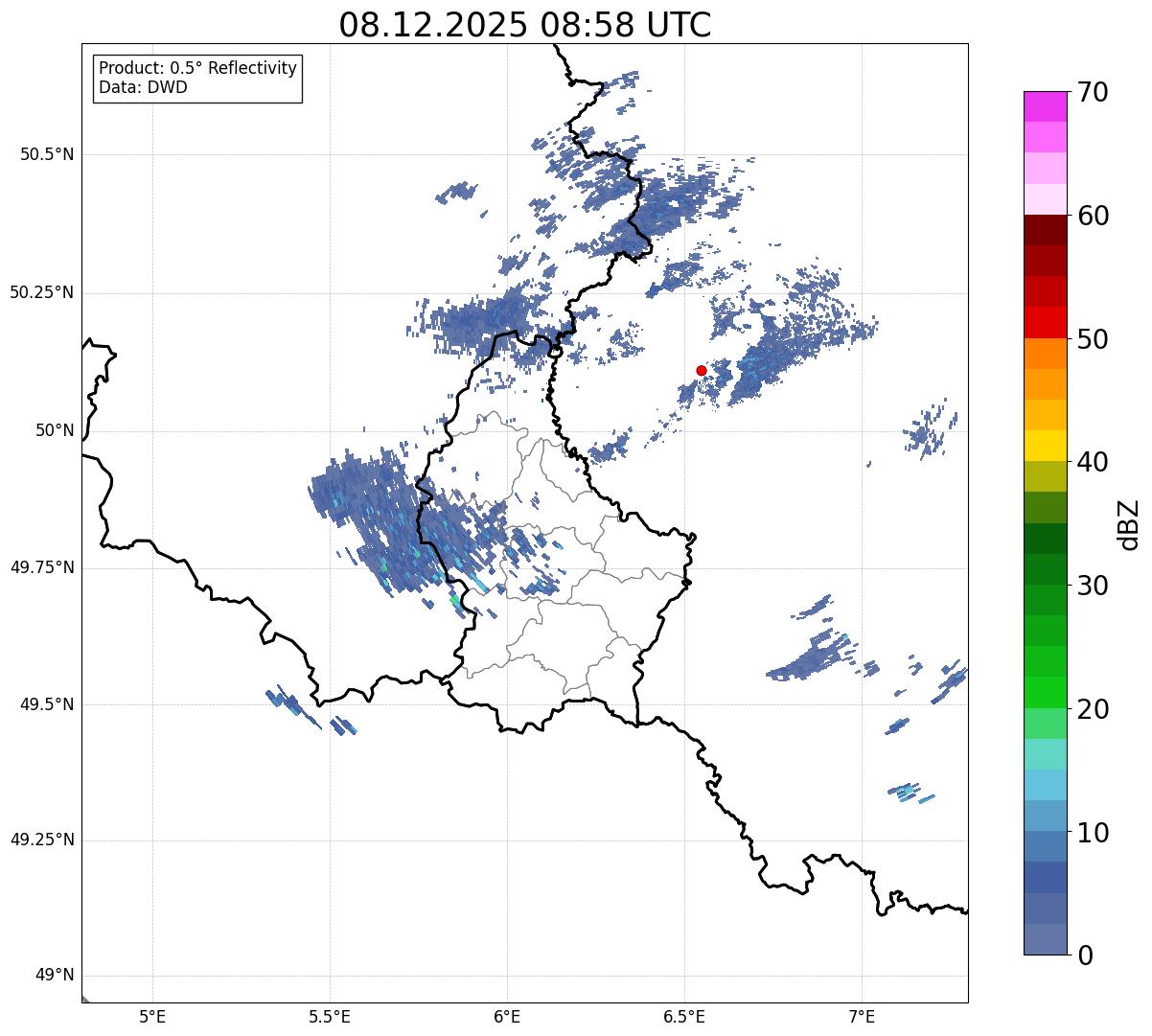The height and width of the screenshot is (1036, 1152).
Task: Click the latitude label 49.5°N
Action: click(x=47, y=704)
